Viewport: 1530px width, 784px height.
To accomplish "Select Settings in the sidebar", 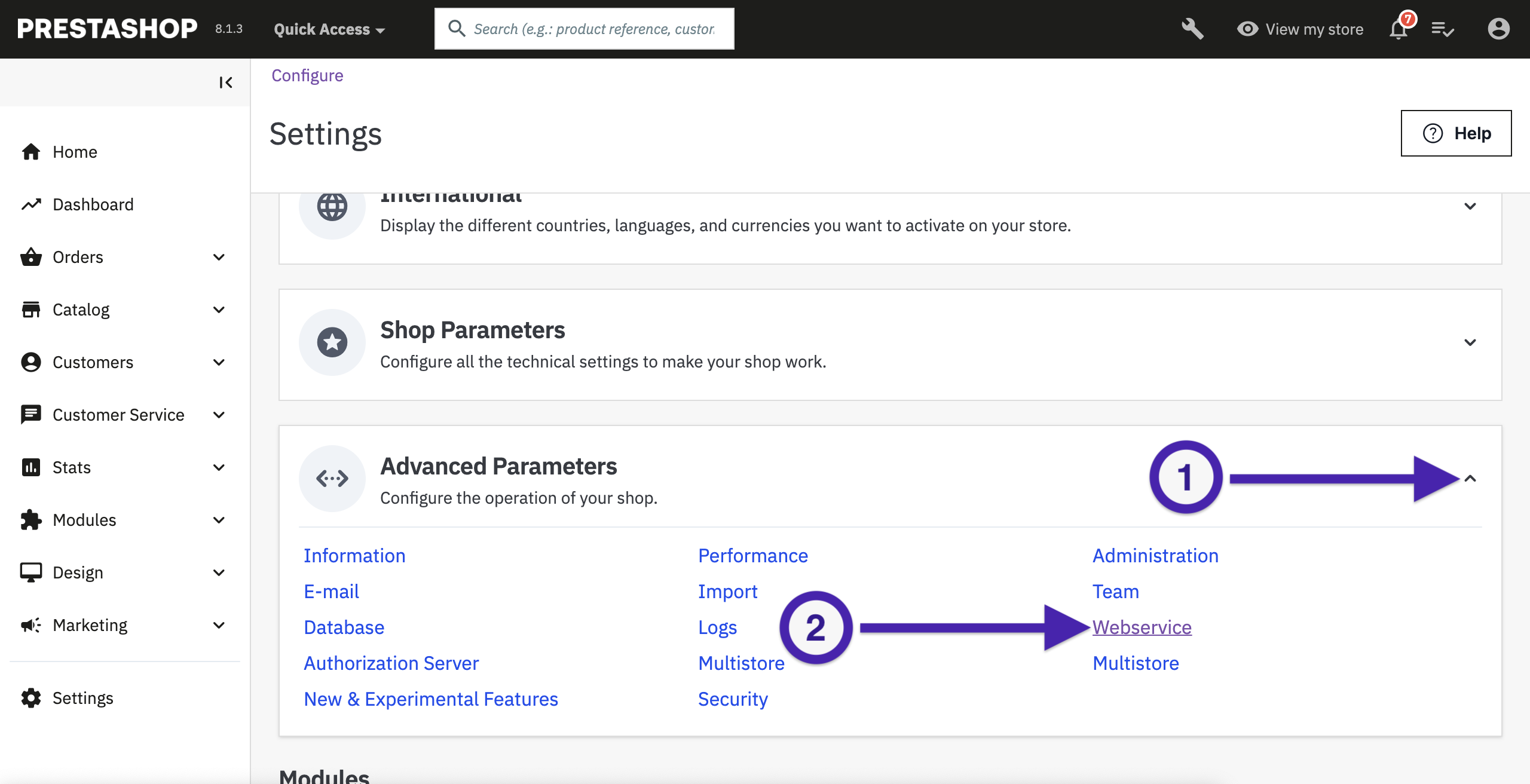I will 82,698.
